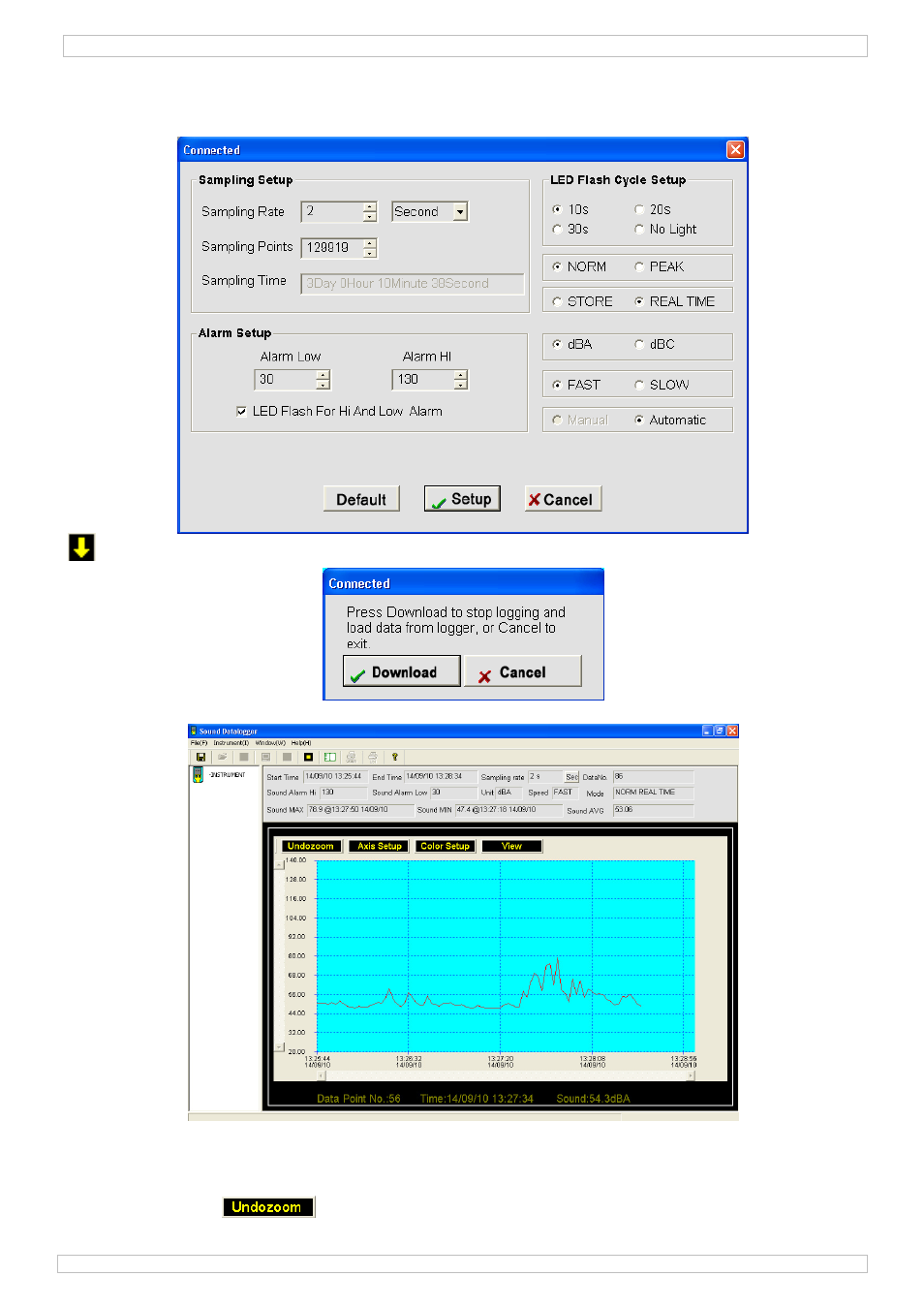Image resolution: width=924 pixels, height=1308 pixels.
Task: Click the Help question mark toolbar icon
Action: pos(394,757)
